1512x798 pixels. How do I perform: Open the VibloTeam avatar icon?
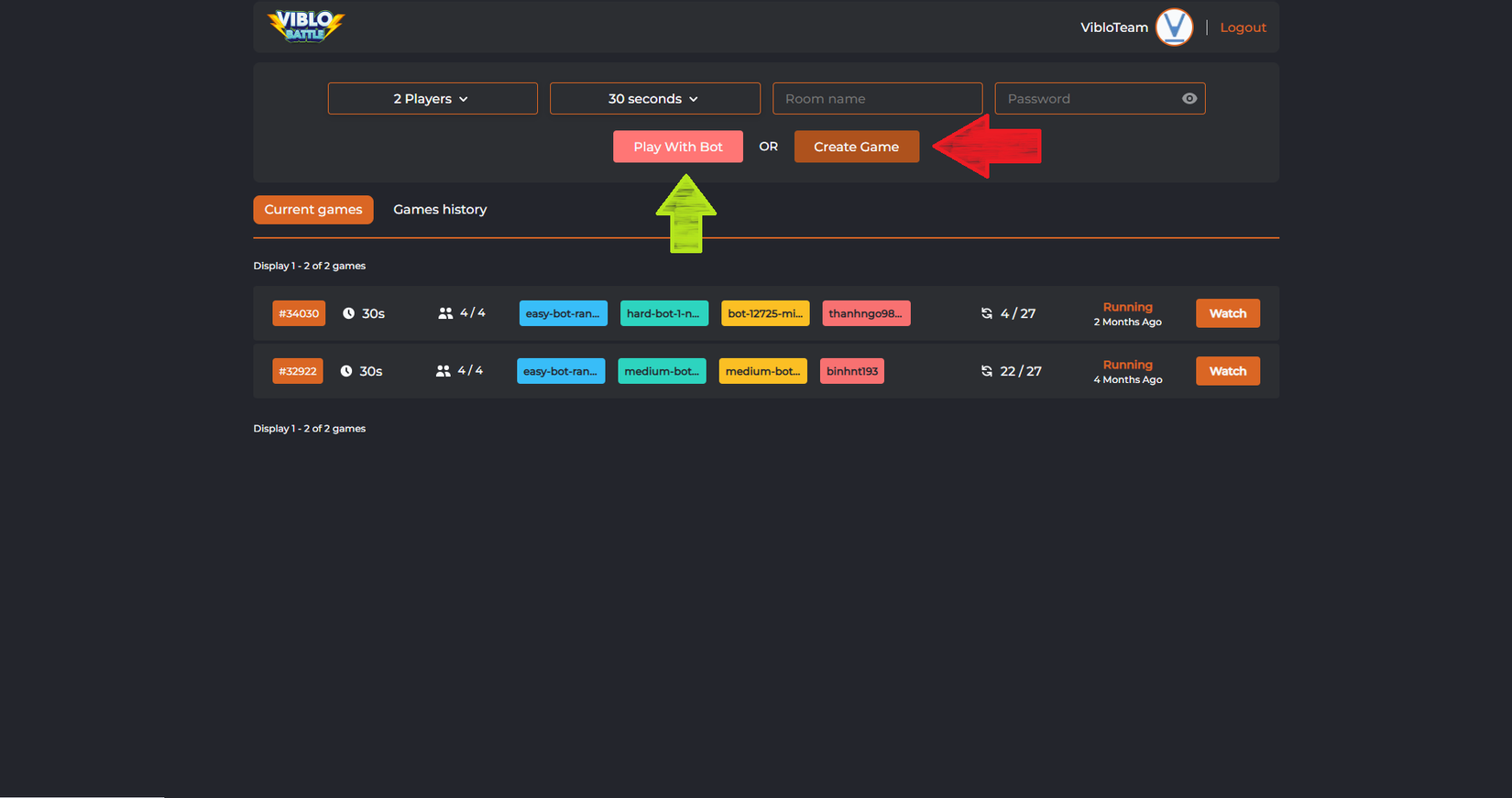tap(1174, 27)
